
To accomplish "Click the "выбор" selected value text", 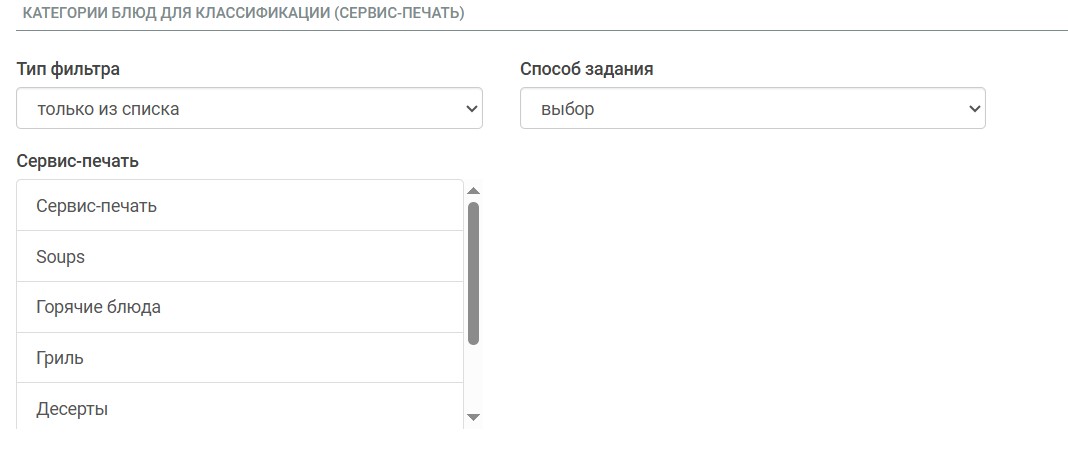I will 567,109.
